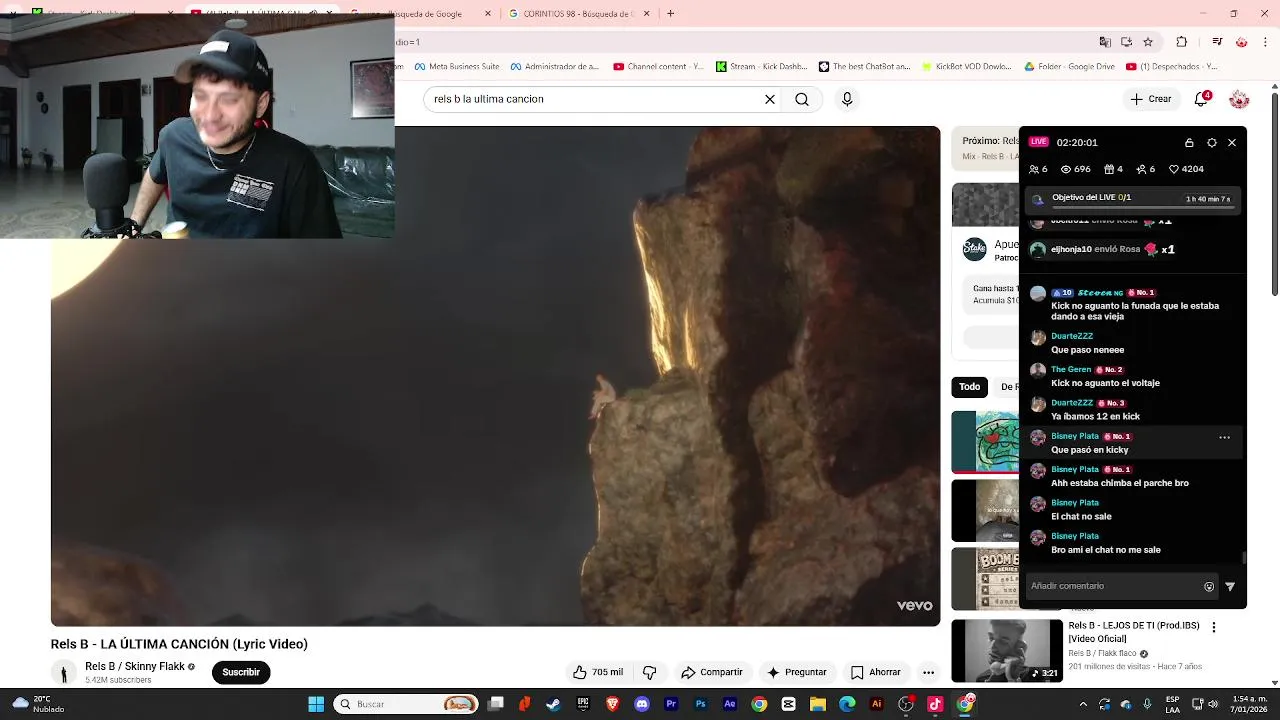Open Windows Start menu
1280x720 pixels.
click(316, 704)
